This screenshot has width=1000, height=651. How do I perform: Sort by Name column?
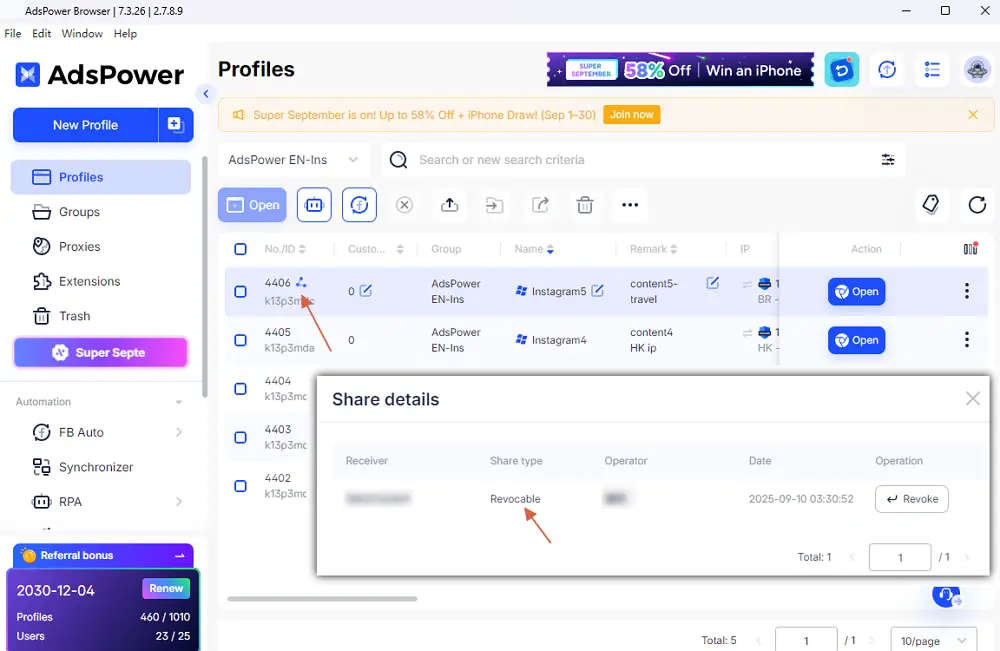point(550,249)
